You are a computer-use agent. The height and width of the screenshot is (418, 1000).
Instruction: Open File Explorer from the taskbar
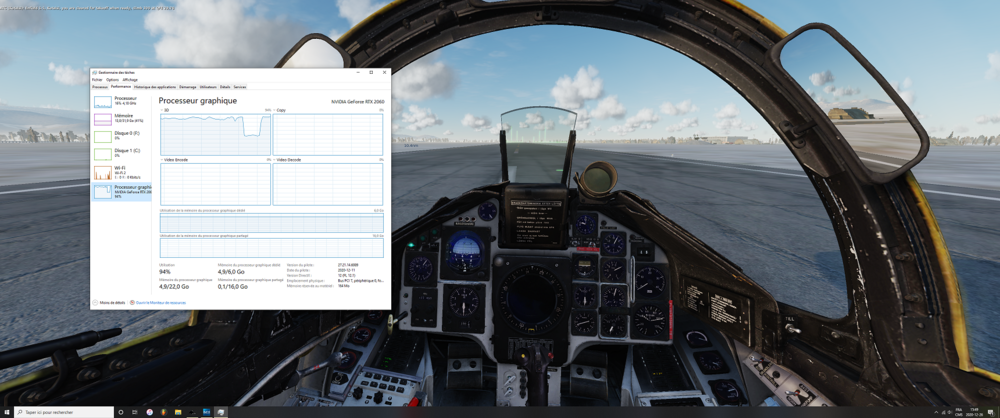178,412
